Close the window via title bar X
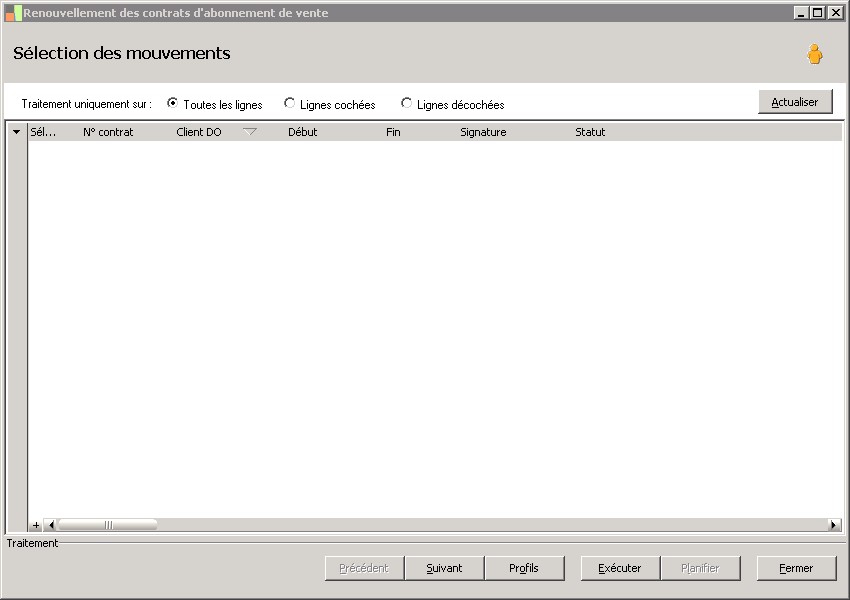Screen dimensions: 850x600 (x=835, y=12)
